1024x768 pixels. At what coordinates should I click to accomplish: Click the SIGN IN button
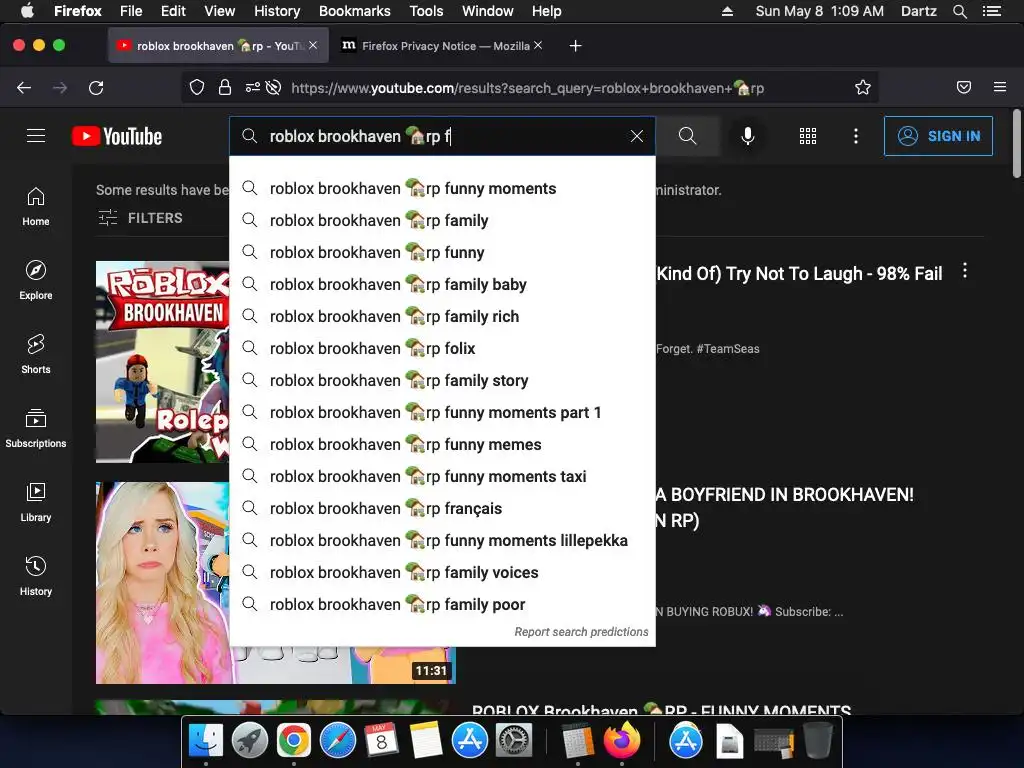click(x=938, y=136)
